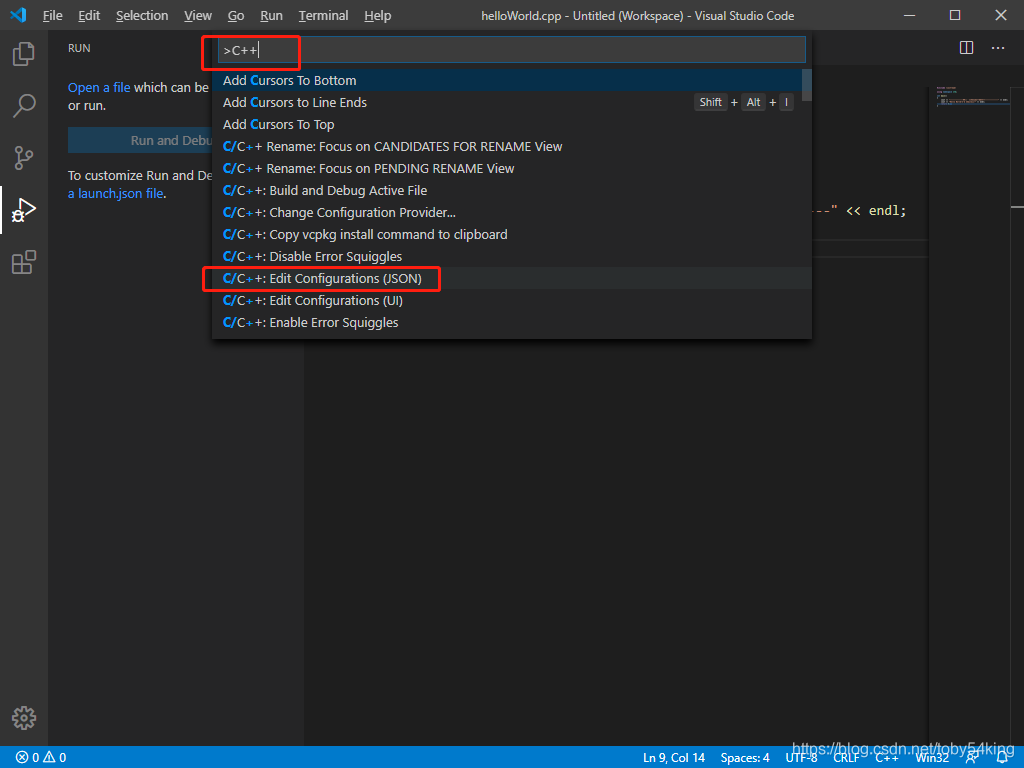
Task: Open the Help menu
Action: point(377,15)
